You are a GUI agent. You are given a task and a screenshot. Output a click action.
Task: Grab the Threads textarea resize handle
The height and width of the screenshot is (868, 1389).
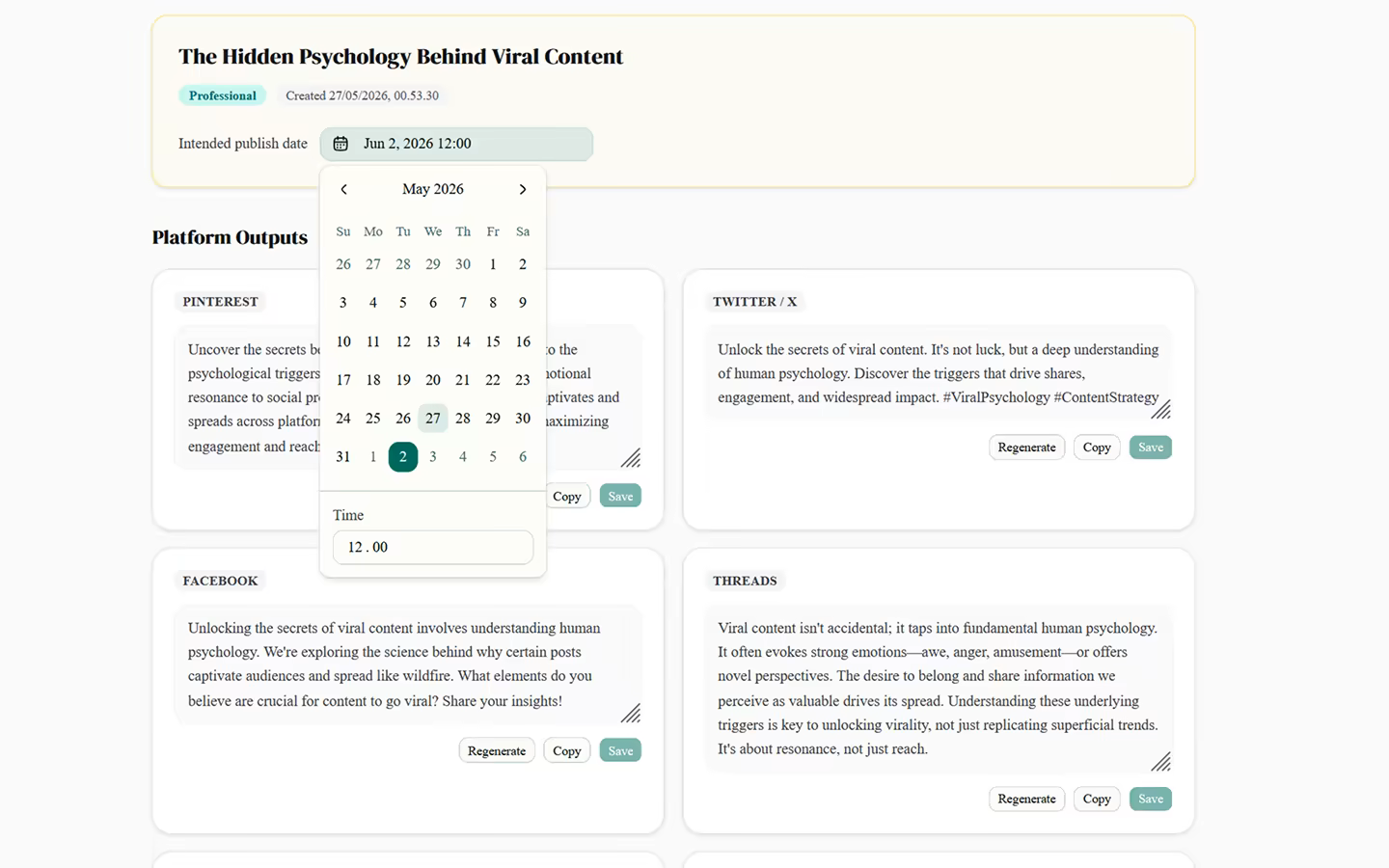1161,762
